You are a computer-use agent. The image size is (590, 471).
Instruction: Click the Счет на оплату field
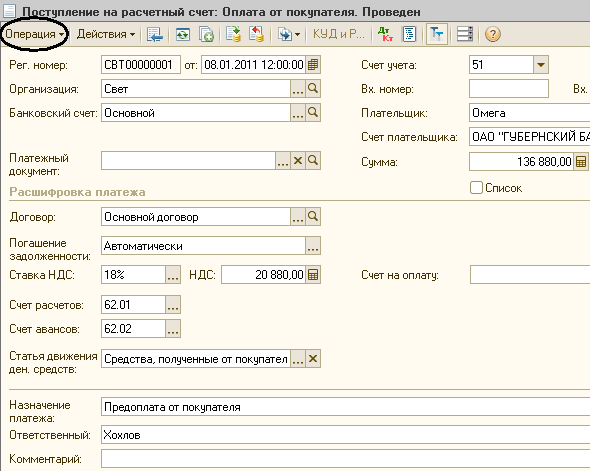tap(530, 275)
